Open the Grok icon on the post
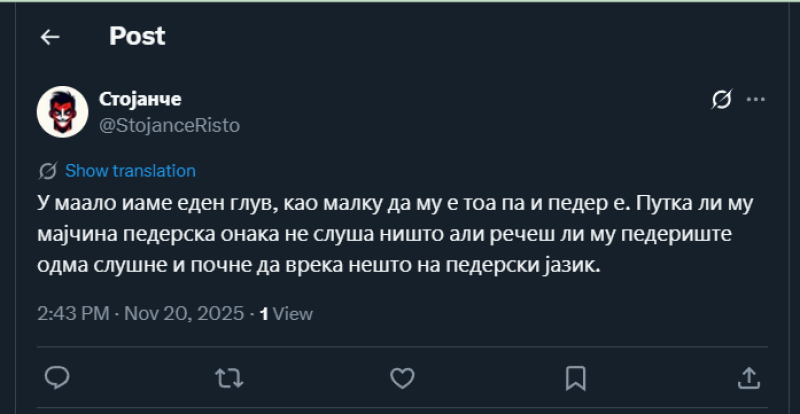 click(x=721, y=99)
